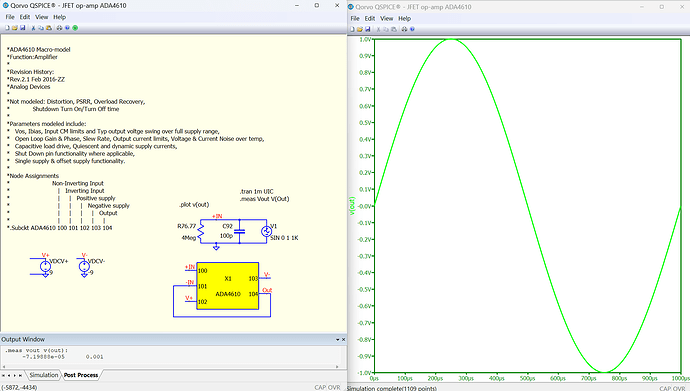This screenshot has height=391, width=690.
Task: Click New file icon in waveform window
Action: pos(352,29)
